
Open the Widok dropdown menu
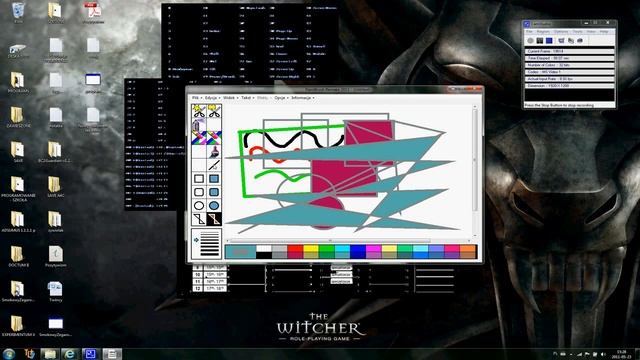pos(230,98)
